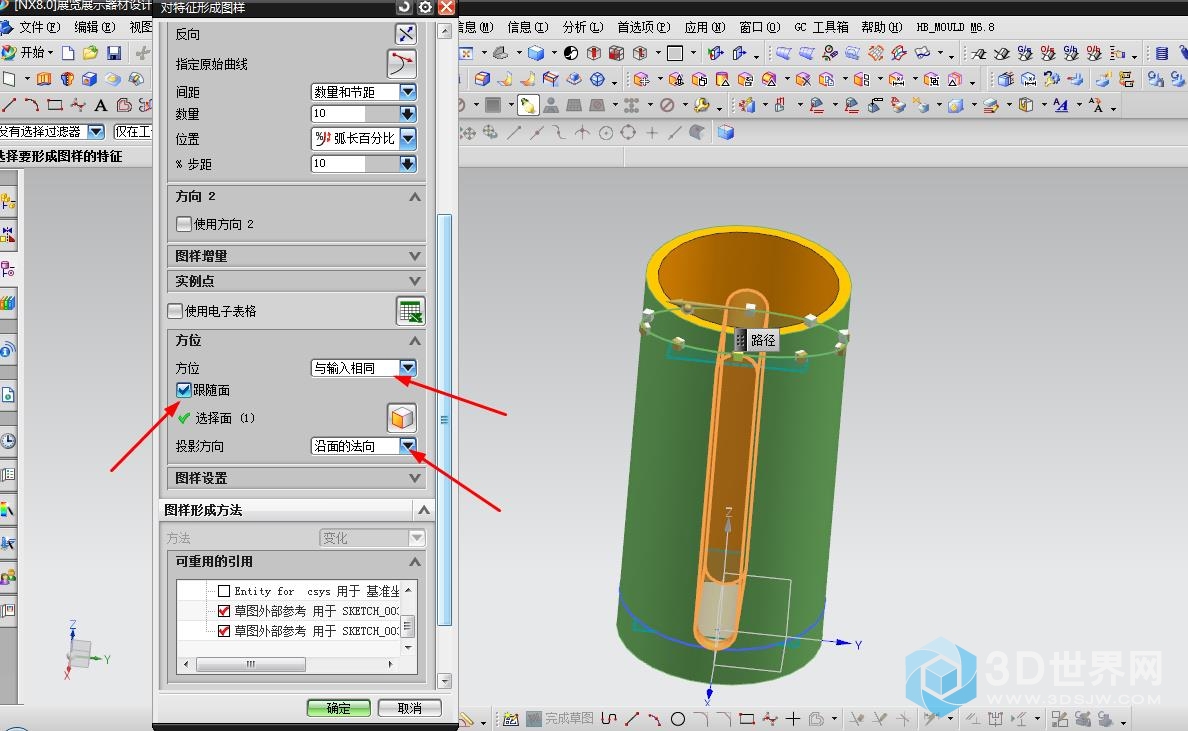
Task: Create a new file with the blank page icon
Action: 68,52
